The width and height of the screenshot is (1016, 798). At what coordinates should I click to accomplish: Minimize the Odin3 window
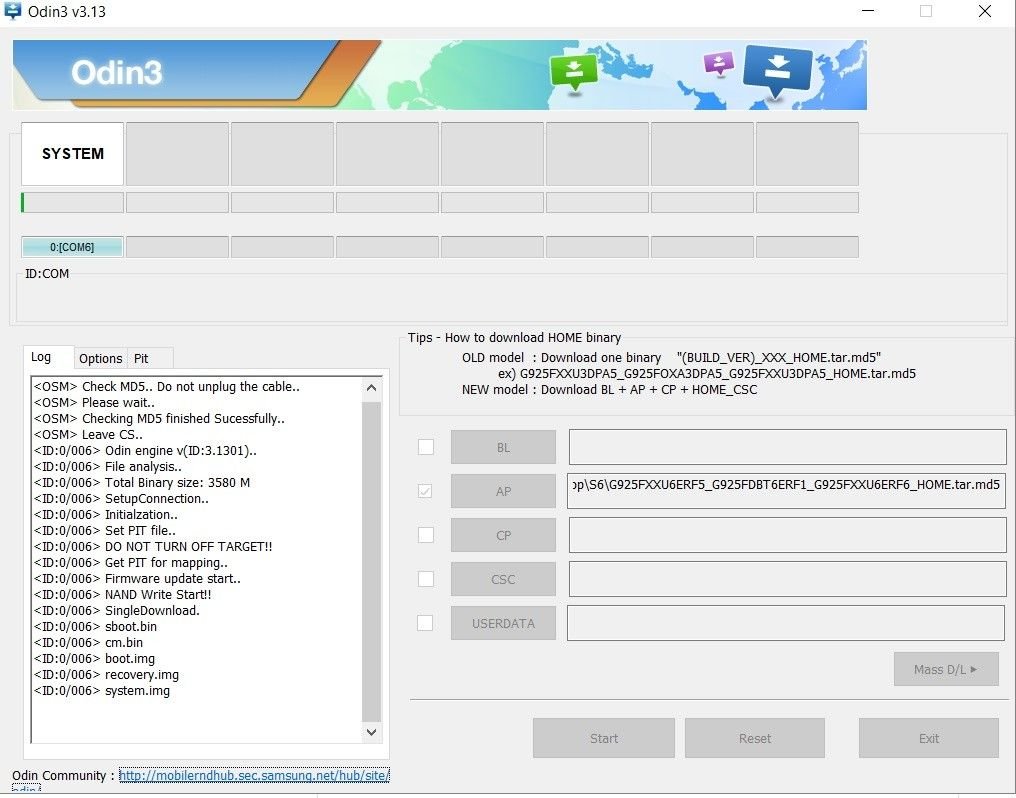[868, 11]
